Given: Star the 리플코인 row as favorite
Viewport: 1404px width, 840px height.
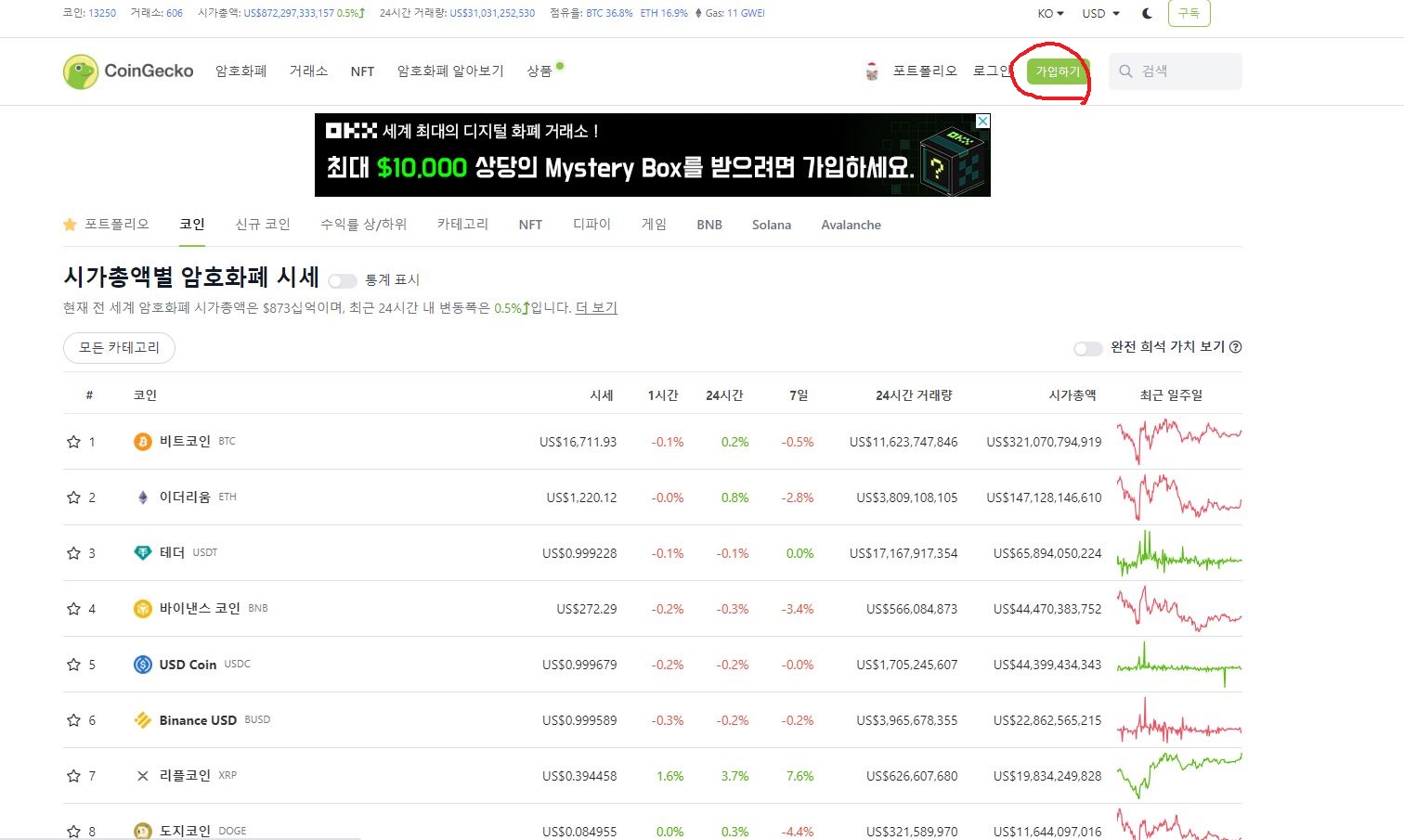Looking at the screenshot, I should (73, 776).
